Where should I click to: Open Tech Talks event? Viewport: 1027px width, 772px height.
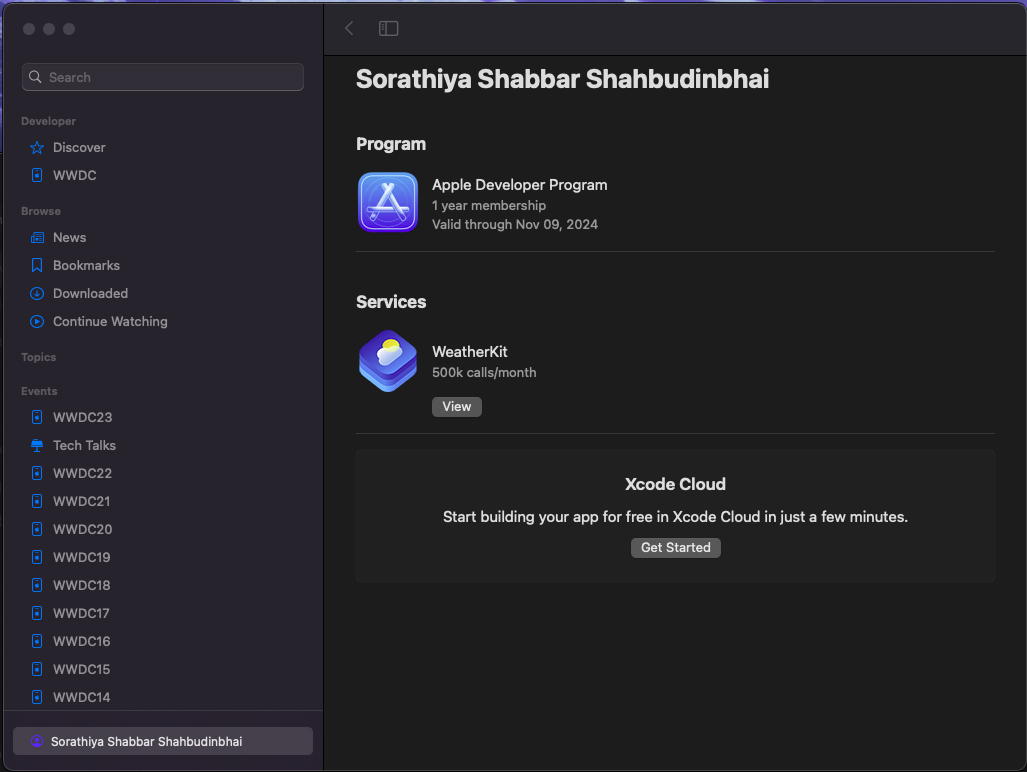click(x=84, y=445)
